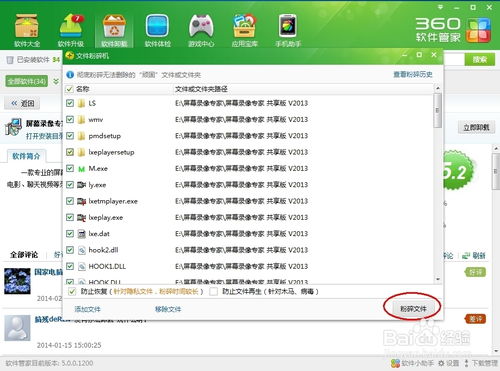Screen dimensions: 500x371
Task: Click the file list scrollbar thumb
Action: coord(438,110)
